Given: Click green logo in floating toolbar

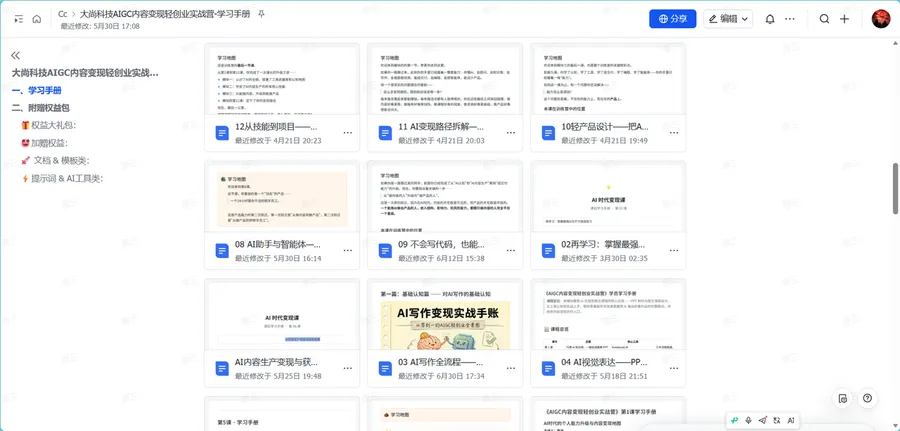Looking at the screenshot, I should tap(734, 421).
